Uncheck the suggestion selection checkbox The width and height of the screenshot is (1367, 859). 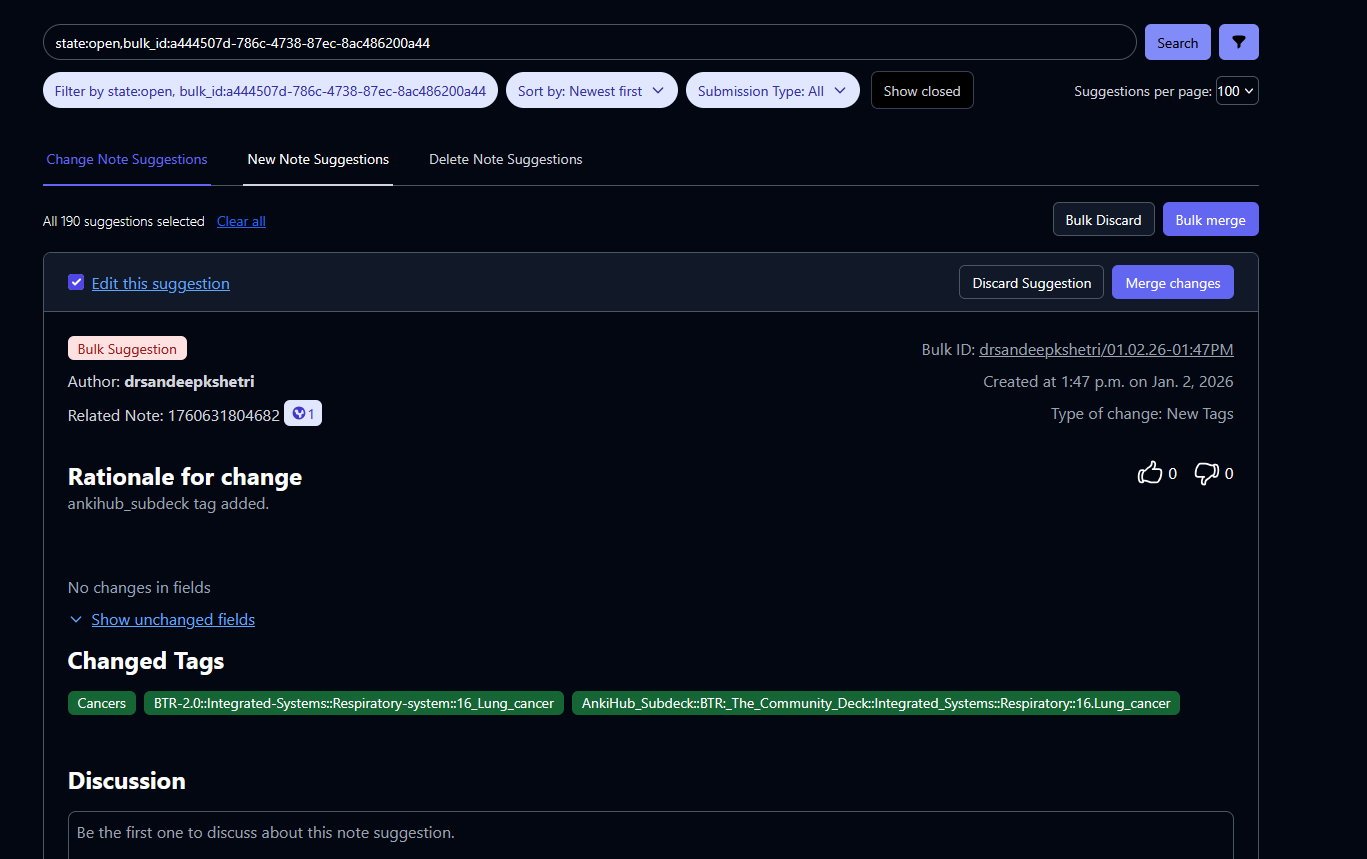coord(76,282)
